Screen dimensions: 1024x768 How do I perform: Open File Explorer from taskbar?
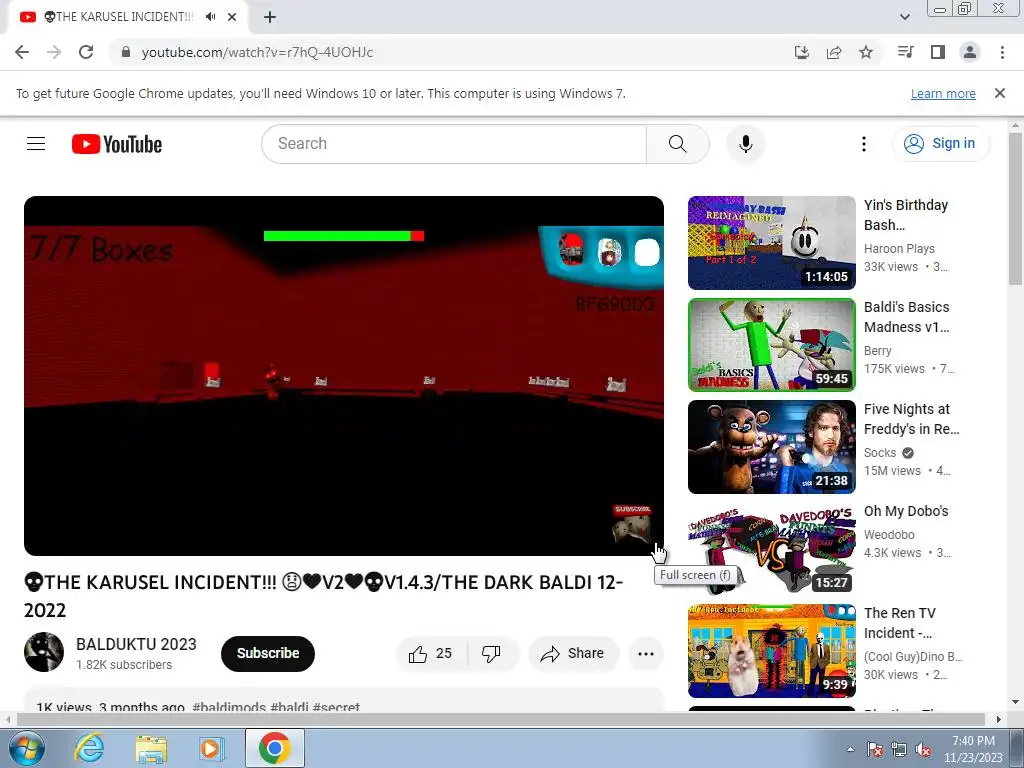[152, 748]
